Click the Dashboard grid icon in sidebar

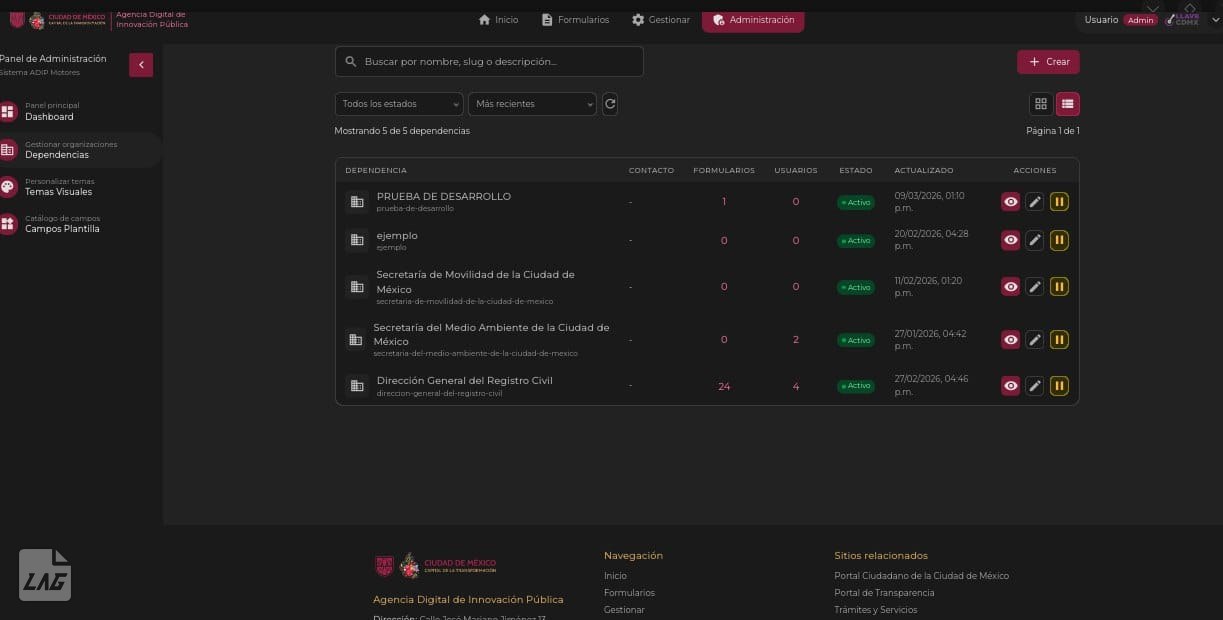pos(8,111)
